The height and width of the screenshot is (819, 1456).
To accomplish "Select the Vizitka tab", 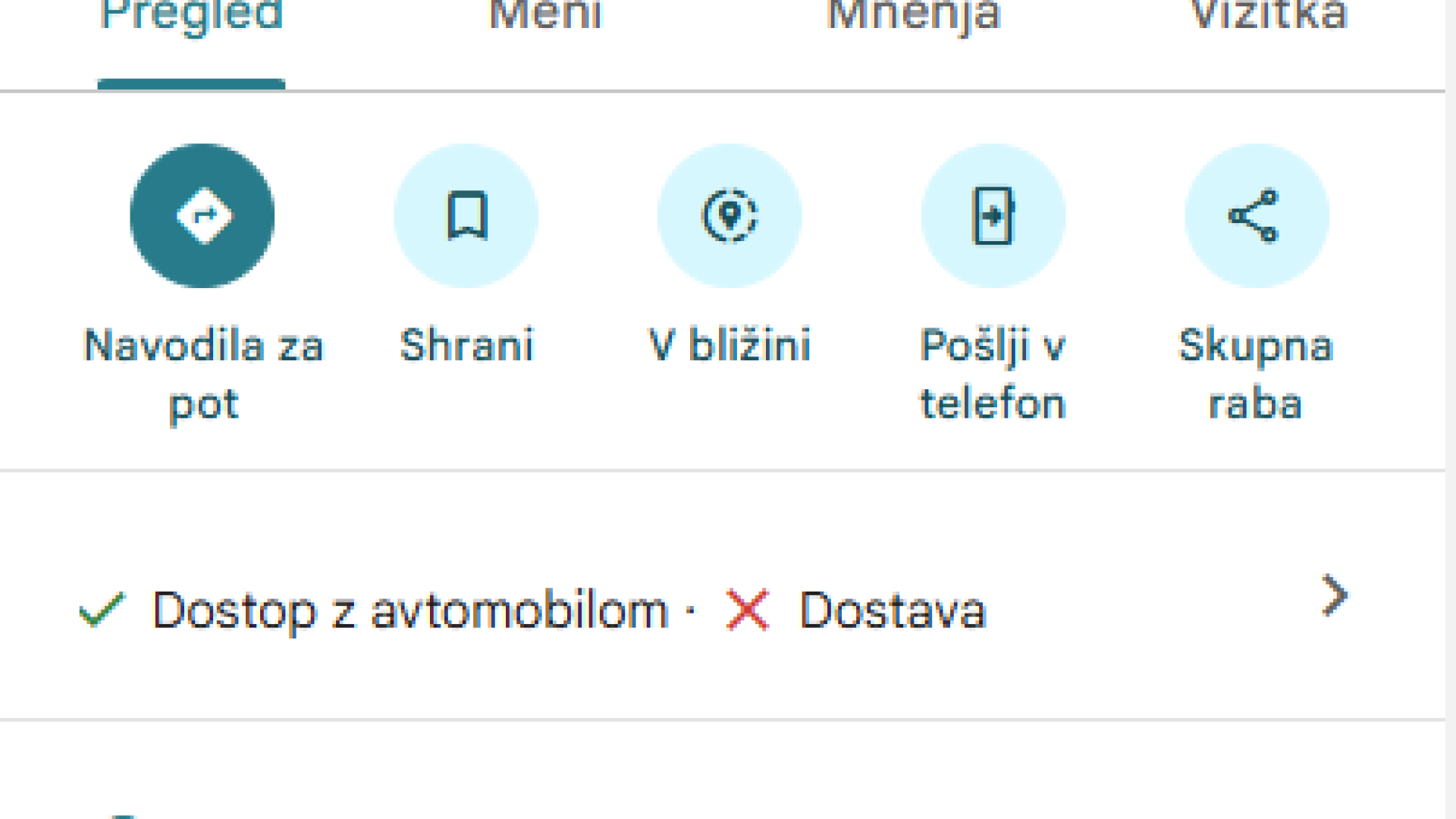I will point(1269,17).
